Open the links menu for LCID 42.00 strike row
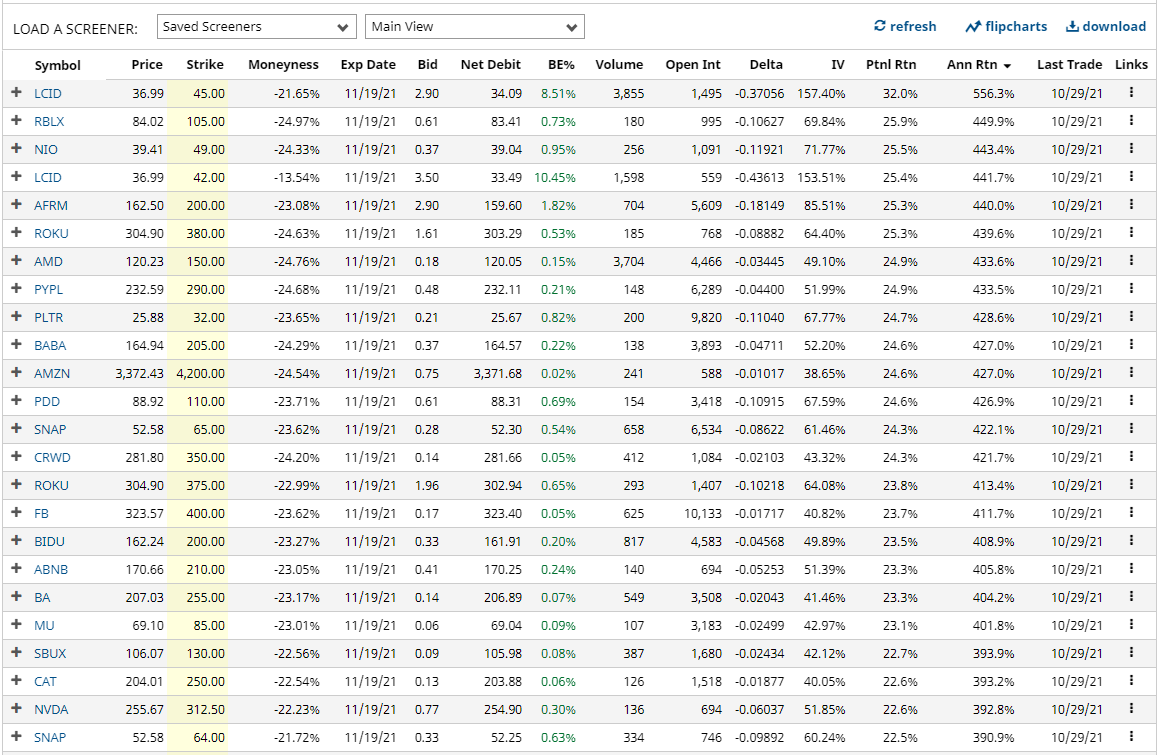The height and width of the screenshot is (755, 1158). (1131, 177)
